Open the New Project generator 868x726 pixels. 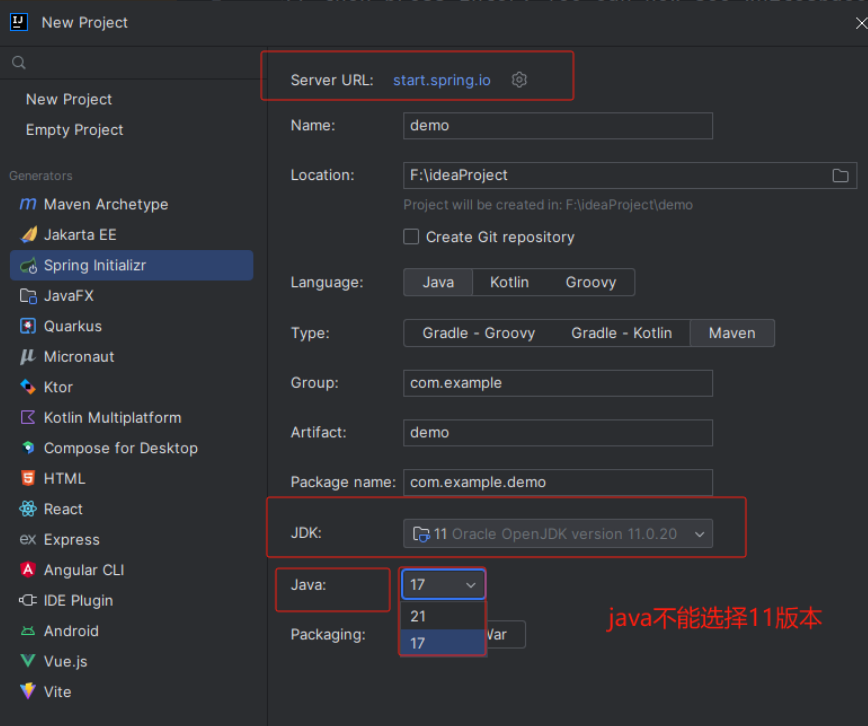coord(69,100)
